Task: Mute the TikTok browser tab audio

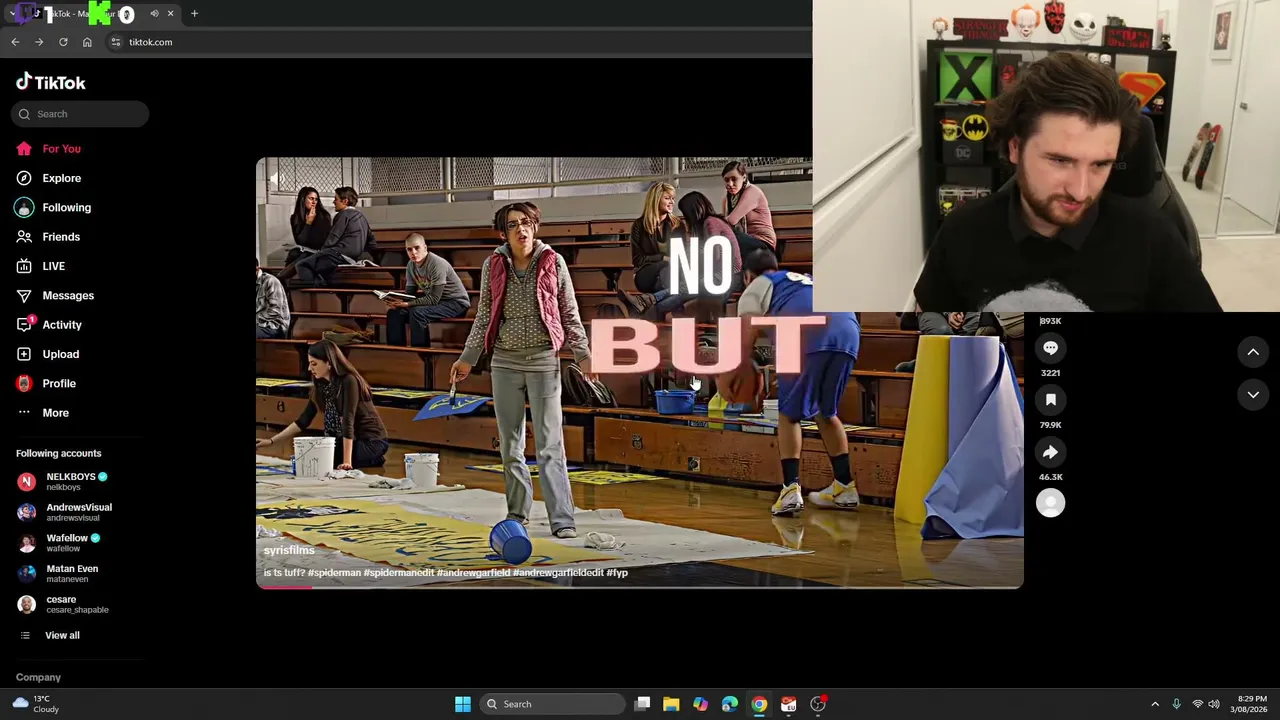Action: click(154, 14)
